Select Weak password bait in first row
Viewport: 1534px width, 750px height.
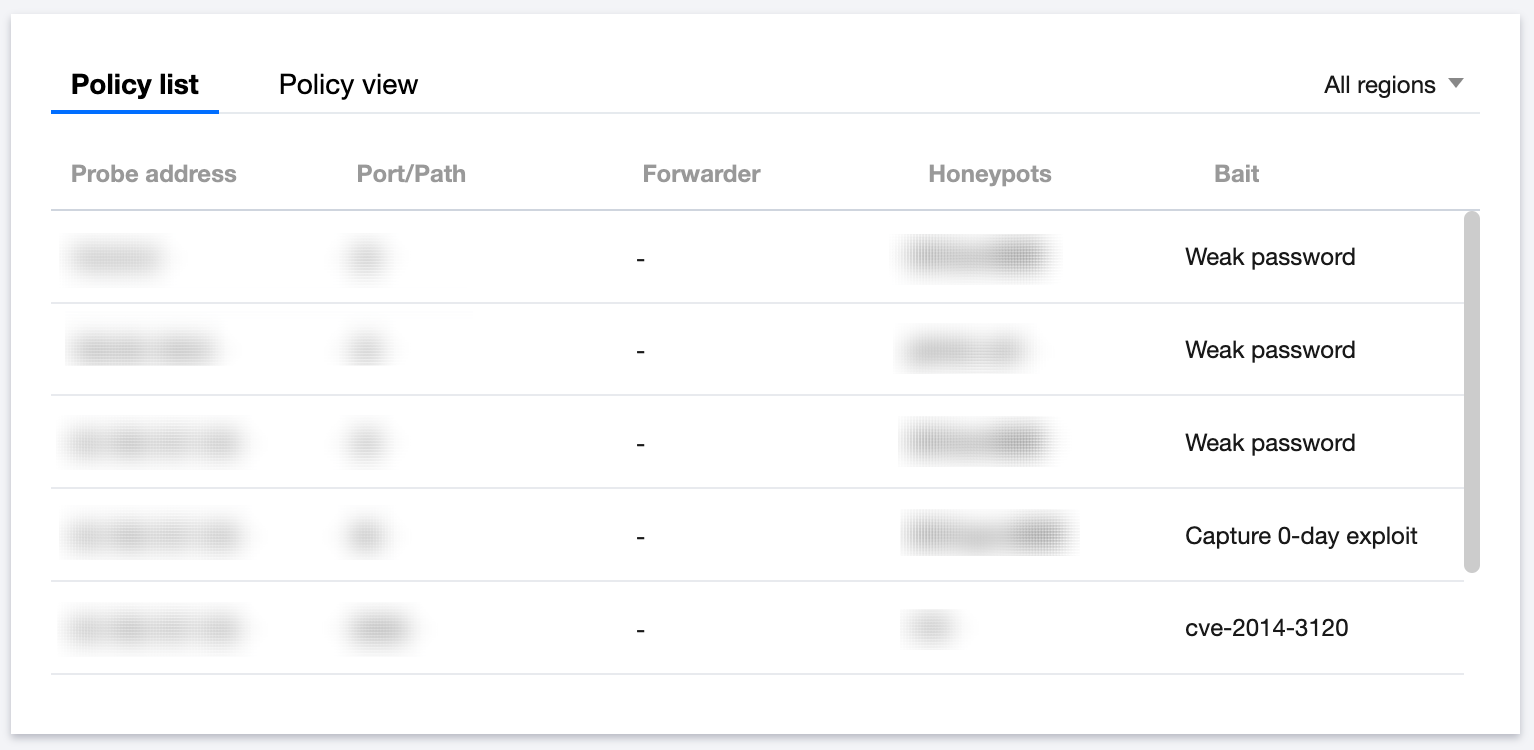pyautogui.click(x=1270, y=257)
